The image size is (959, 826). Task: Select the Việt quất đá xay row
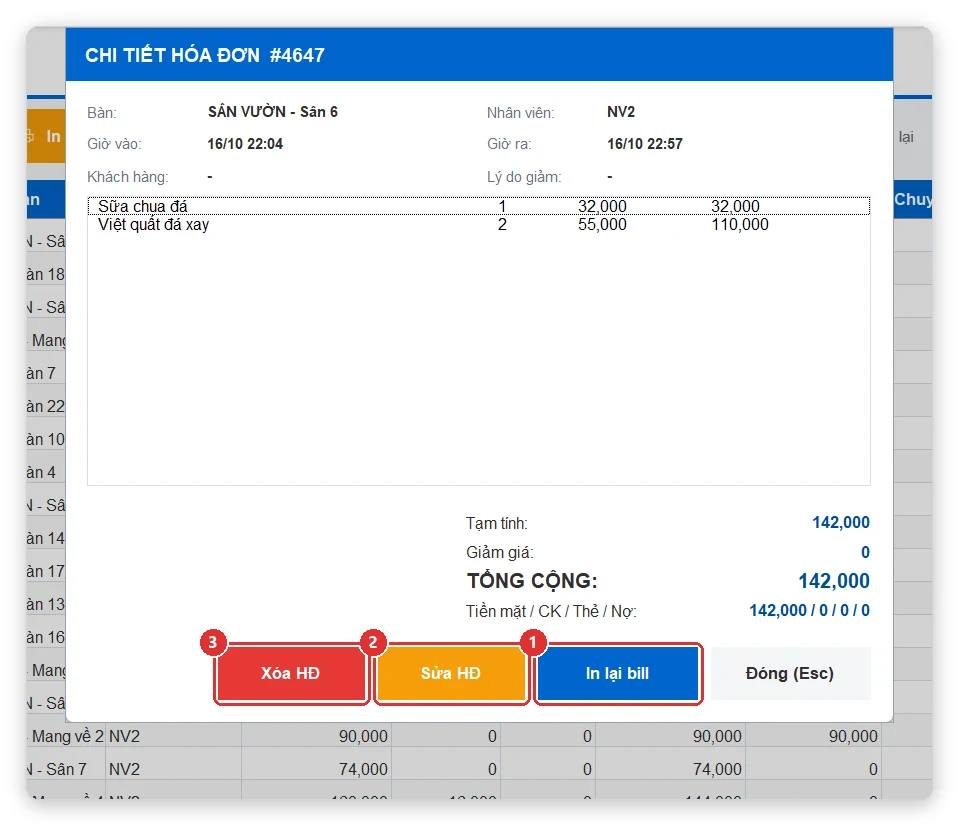point(478,224)
